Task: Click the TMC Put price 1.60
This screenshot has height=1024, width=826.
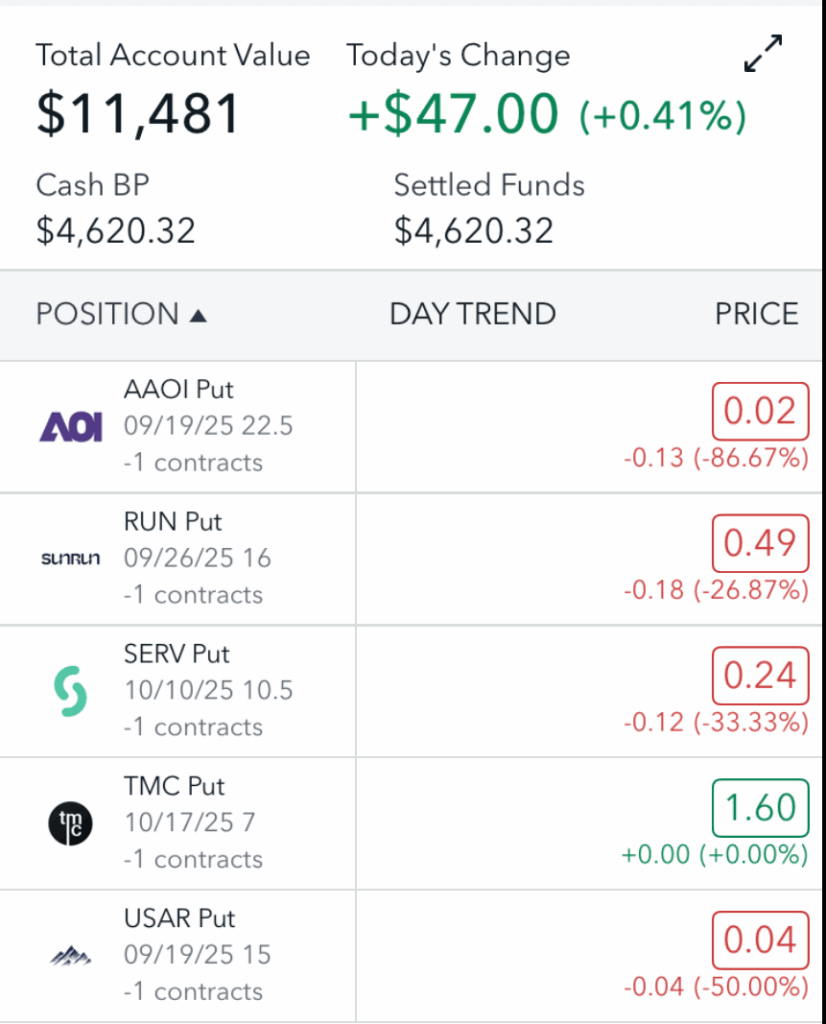Action: click(760, 808)
